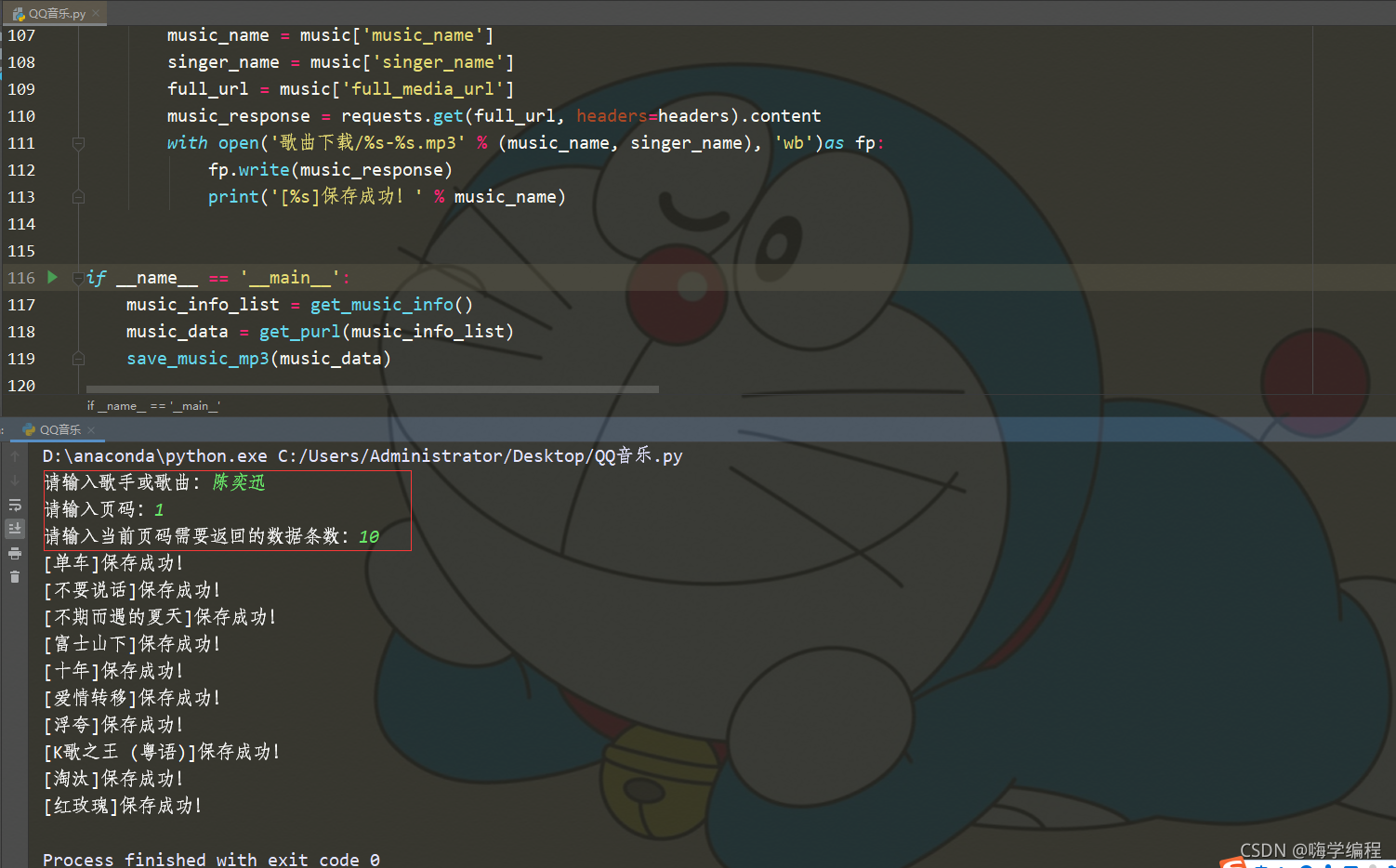Click line number 107 in the gutter
The width and height of the screenshot is (1396, 868).
click(x=21, y=35)
